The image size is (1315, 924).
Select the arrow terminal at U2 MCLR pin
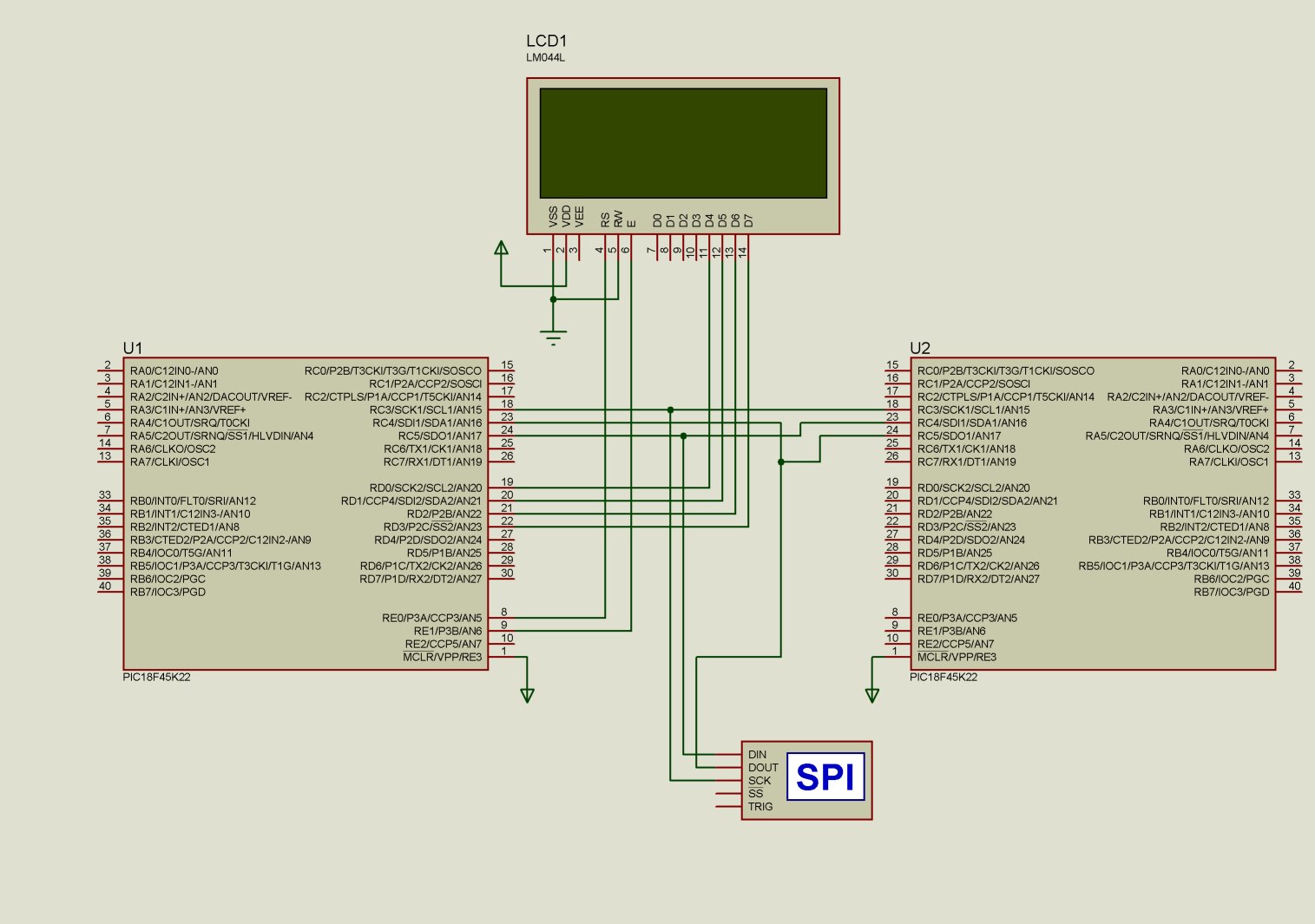tap(872, 695)
